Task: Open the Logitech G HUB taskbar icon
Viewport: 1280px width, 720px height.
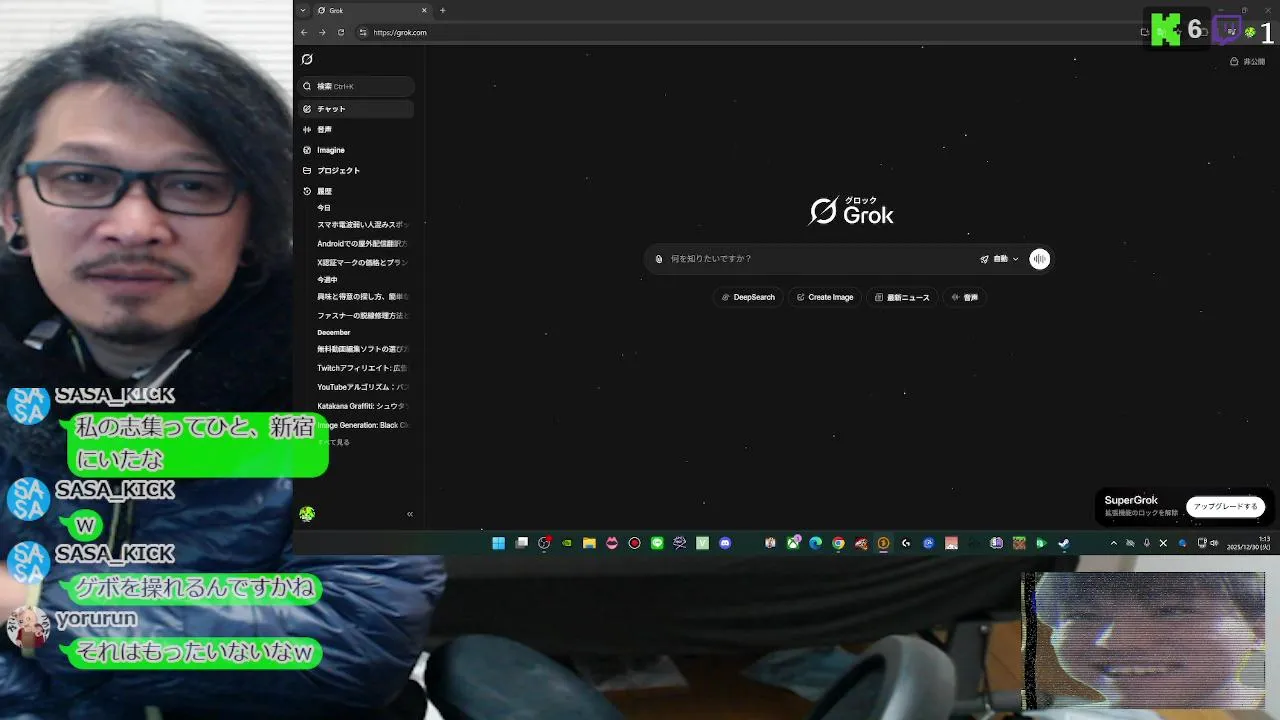Action: (906, 543)
